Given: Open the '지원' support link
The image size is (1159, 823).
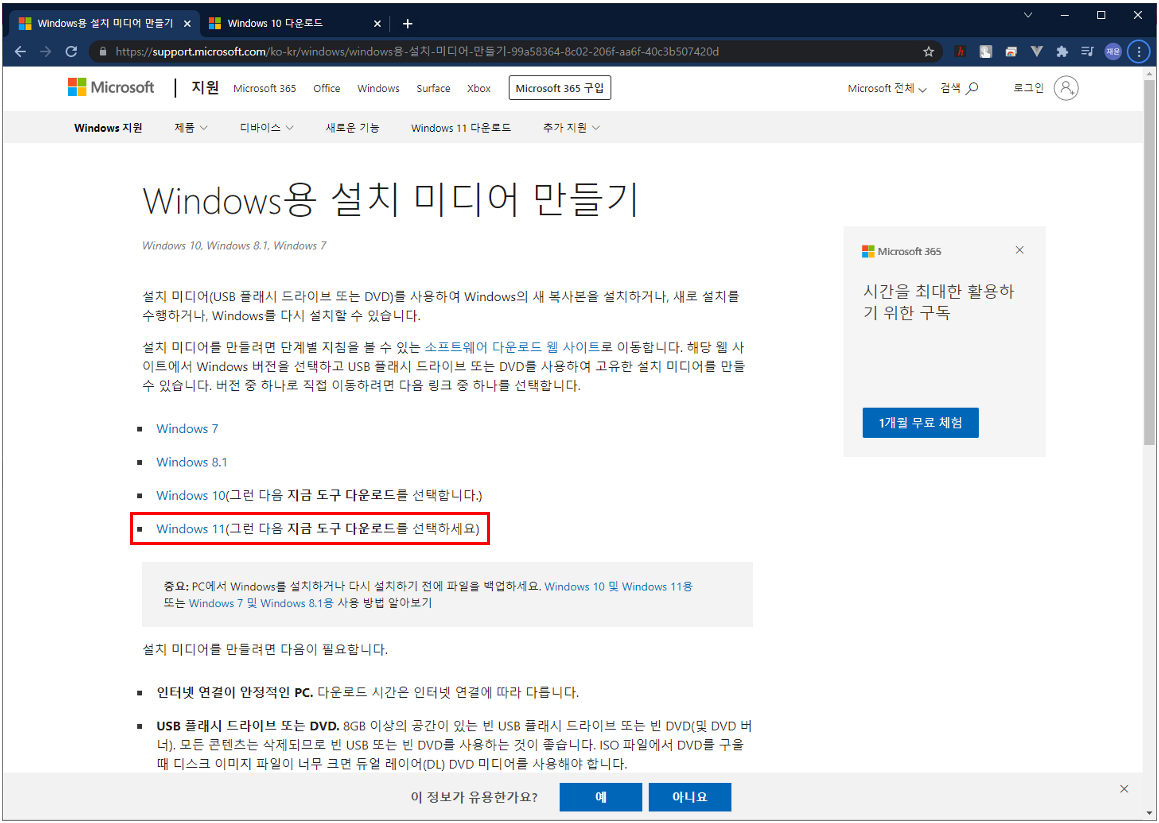Looking at the screenshot, I should click(205, 87).
